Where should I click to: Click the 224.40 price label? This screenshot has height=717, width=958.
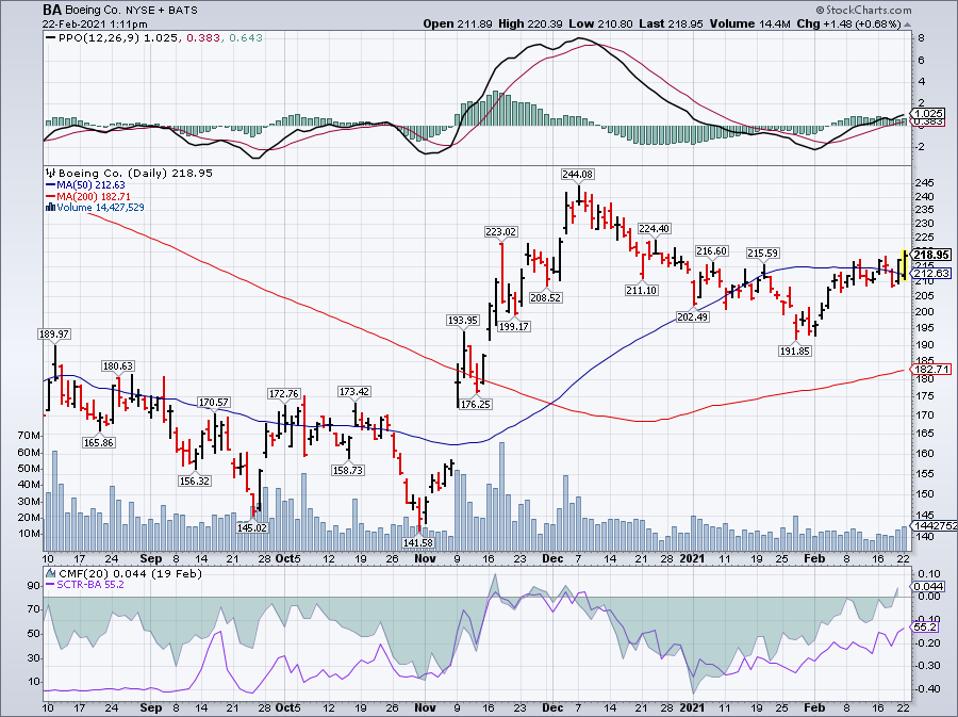[x=654, y=228]
